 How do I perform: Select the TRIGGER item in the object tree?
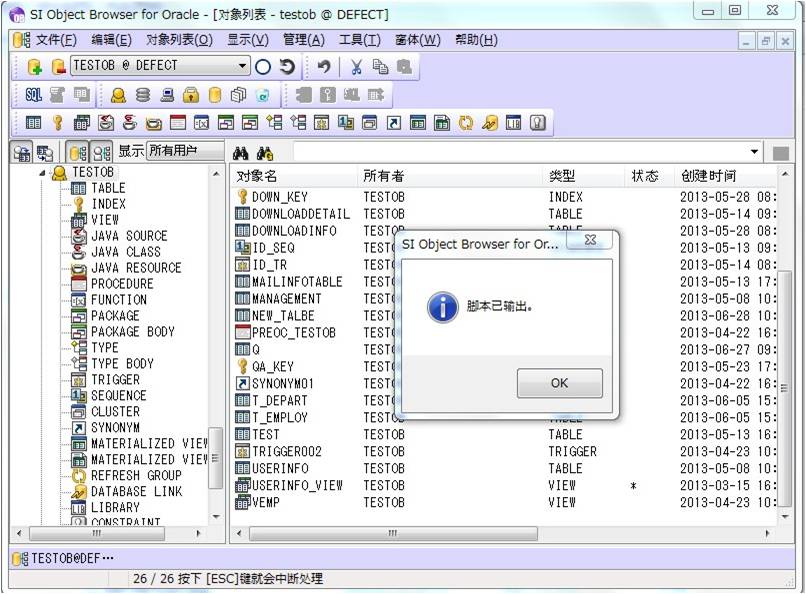pos(115,380)
